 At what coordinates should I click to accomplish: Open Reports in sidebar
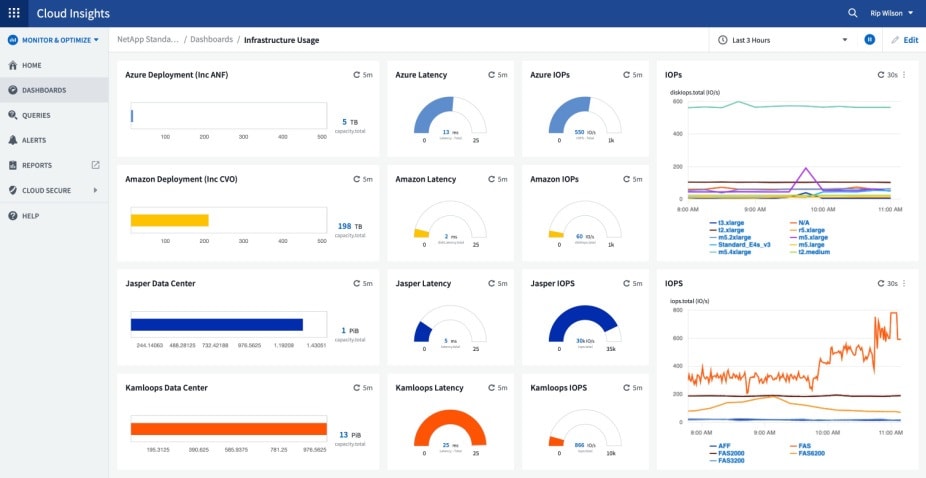point(54,165)
